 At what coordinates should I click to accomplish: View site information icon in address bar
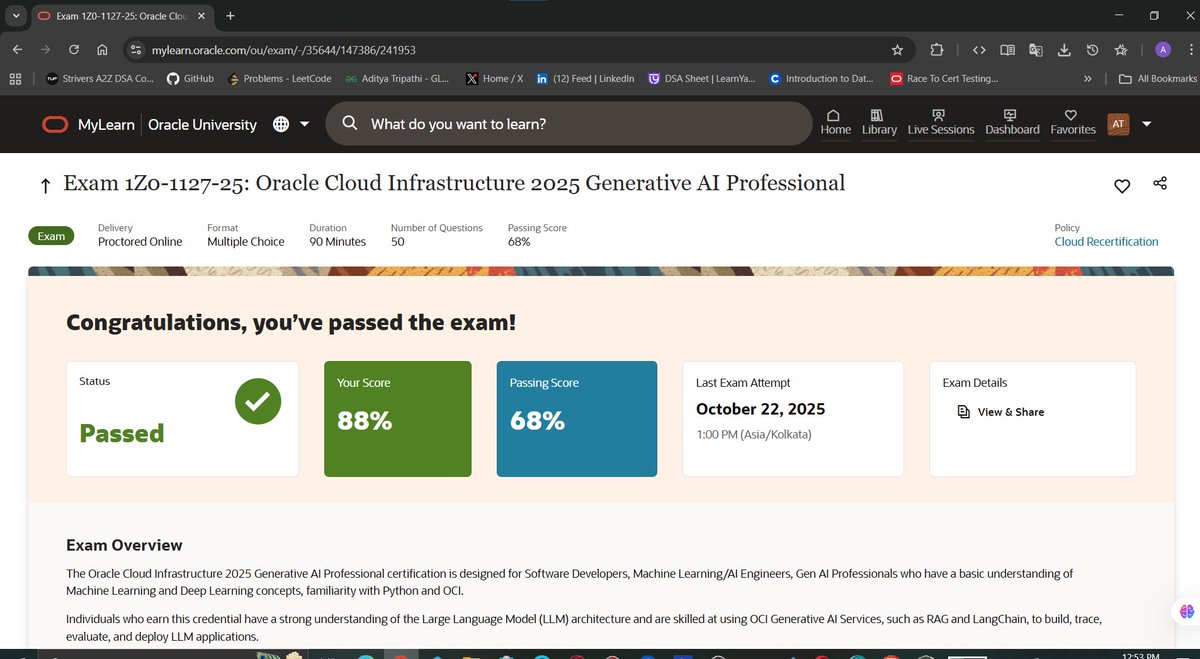pyautogui.click(x=136, y=50)
